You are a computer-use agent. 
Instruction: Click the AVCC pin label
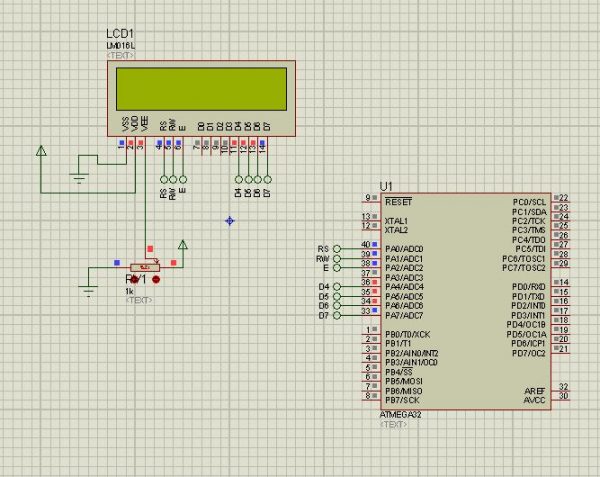tap(534, 400)
